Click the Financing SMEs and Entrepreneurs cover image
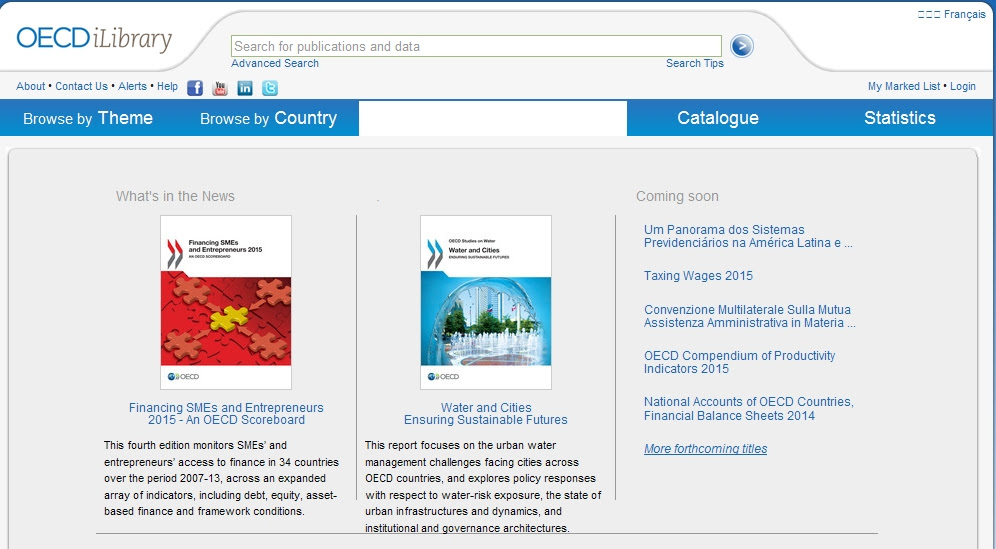 pyautogui.click(x=226, y=302)
